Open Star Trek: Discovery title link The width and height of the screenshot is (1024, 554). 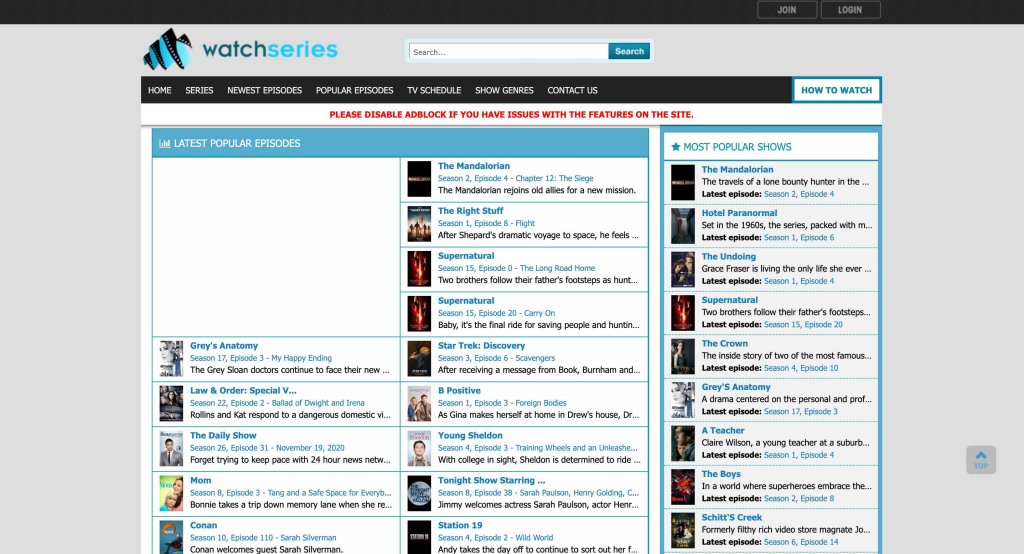481,346
